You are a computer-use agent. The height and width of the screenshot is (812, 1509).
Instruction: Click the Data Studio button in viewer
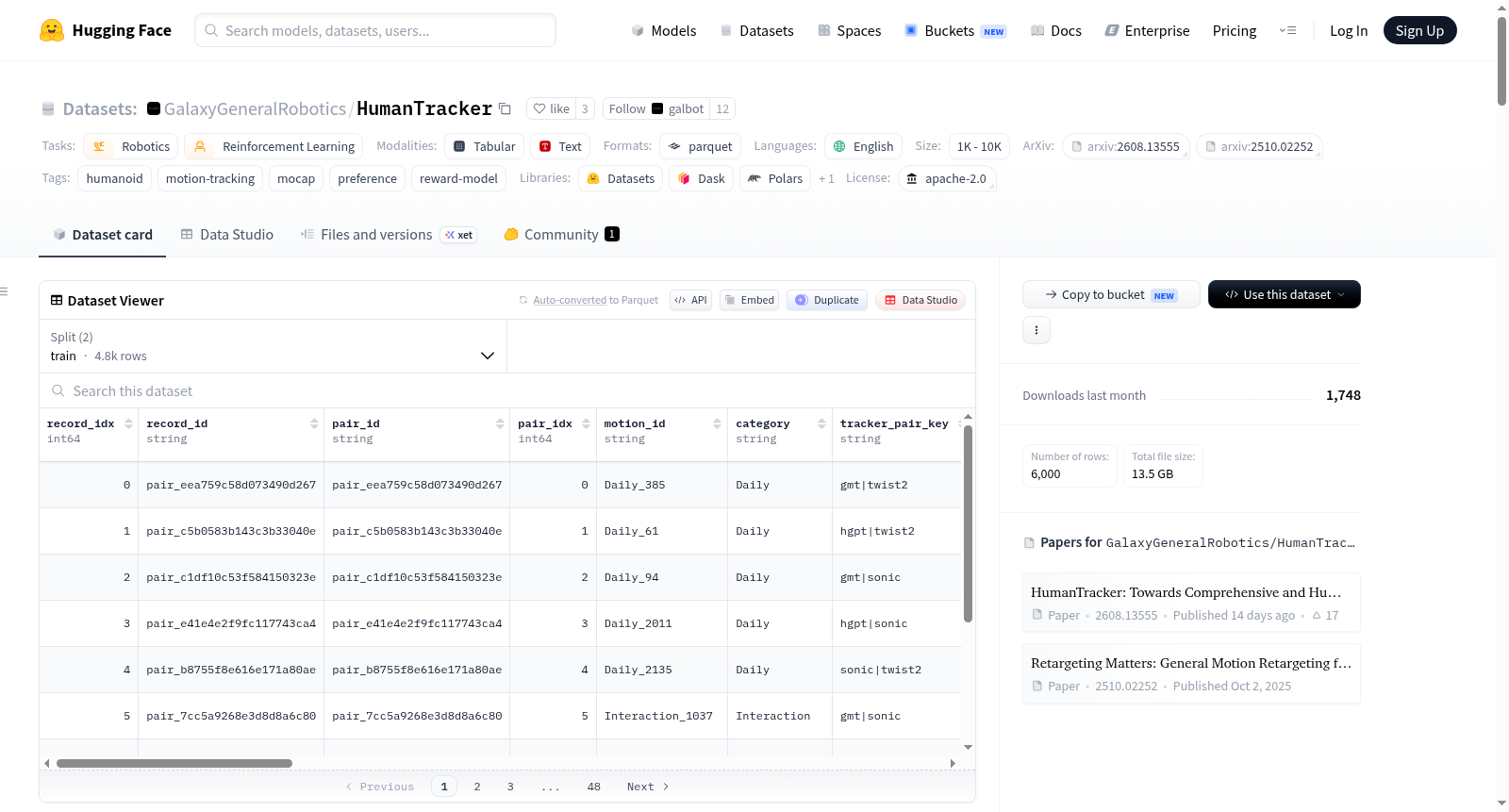click(920, 300)
